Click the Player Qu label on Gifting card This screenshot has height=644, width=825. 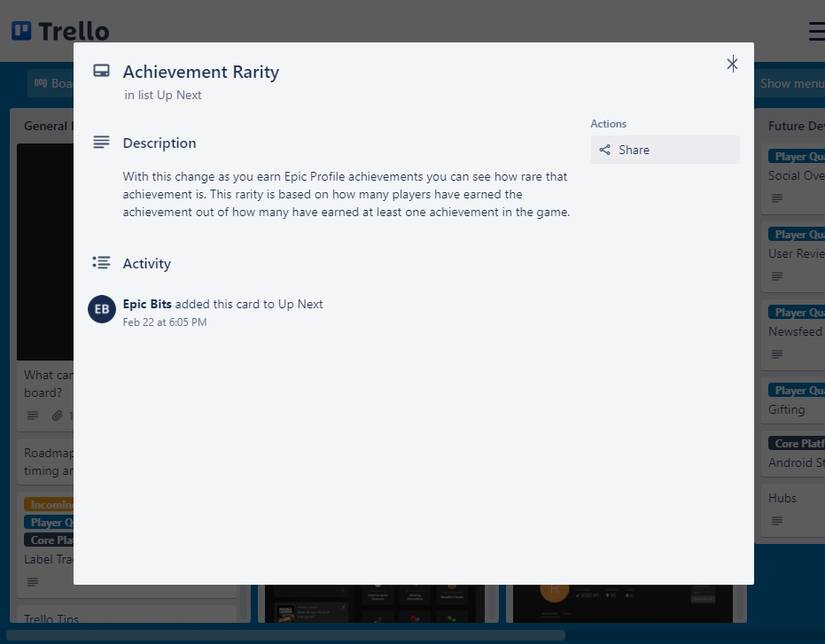click(795, 387)
